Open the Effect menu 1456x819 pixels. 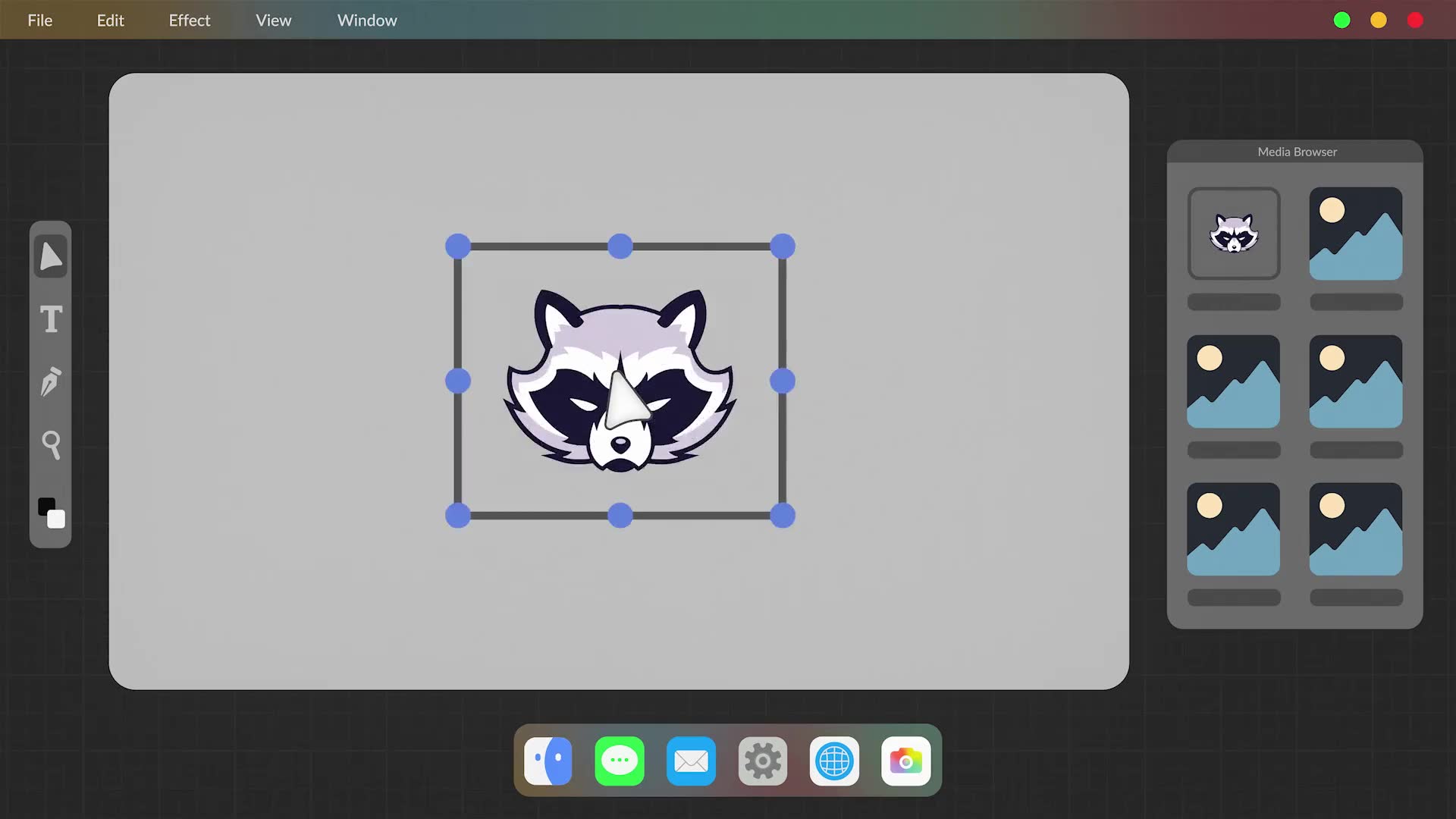point(189,20)
